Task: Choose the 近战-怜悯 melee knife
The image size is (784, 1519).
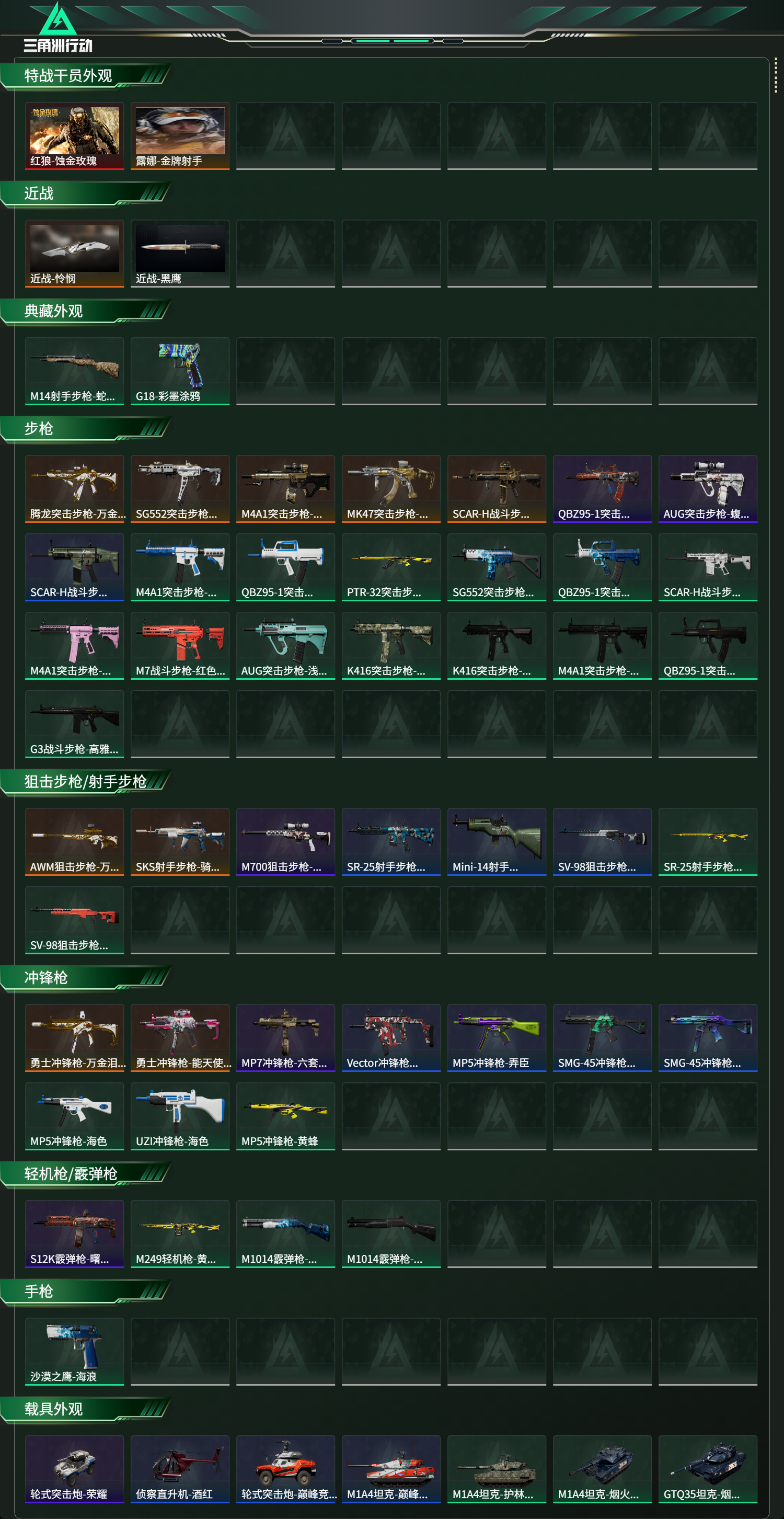Action: click(x=74, y=254)
